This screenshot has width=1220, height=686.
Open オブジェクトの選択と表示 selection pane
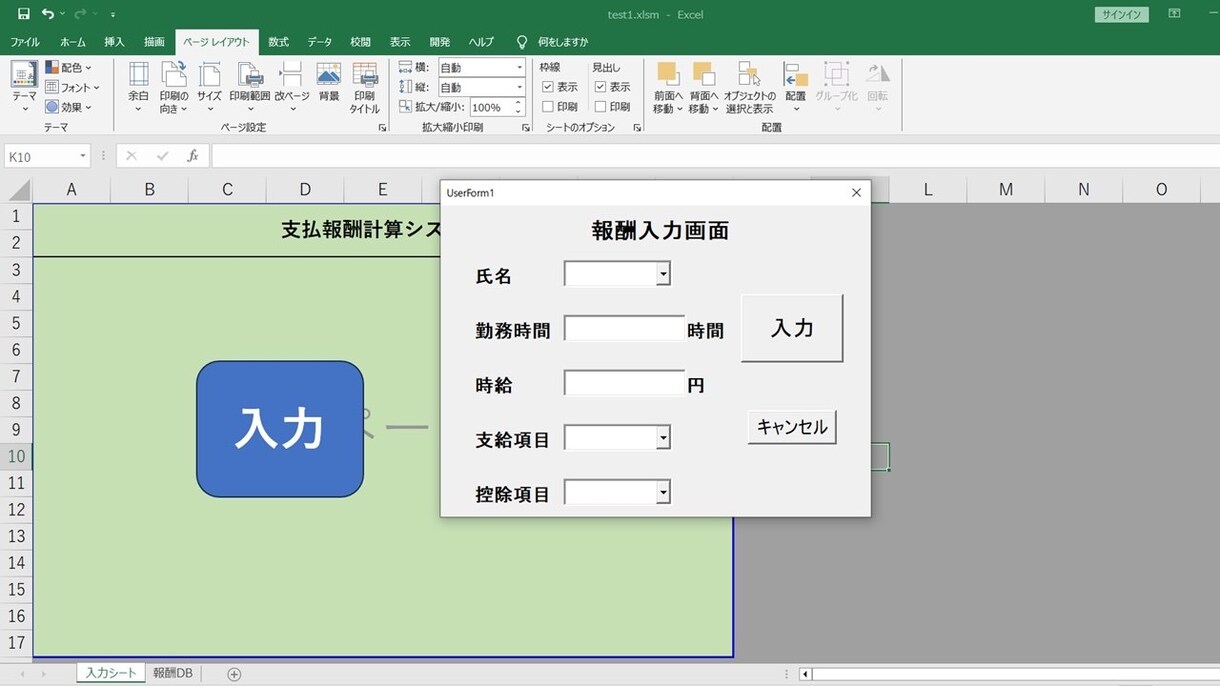pos(749,88)
